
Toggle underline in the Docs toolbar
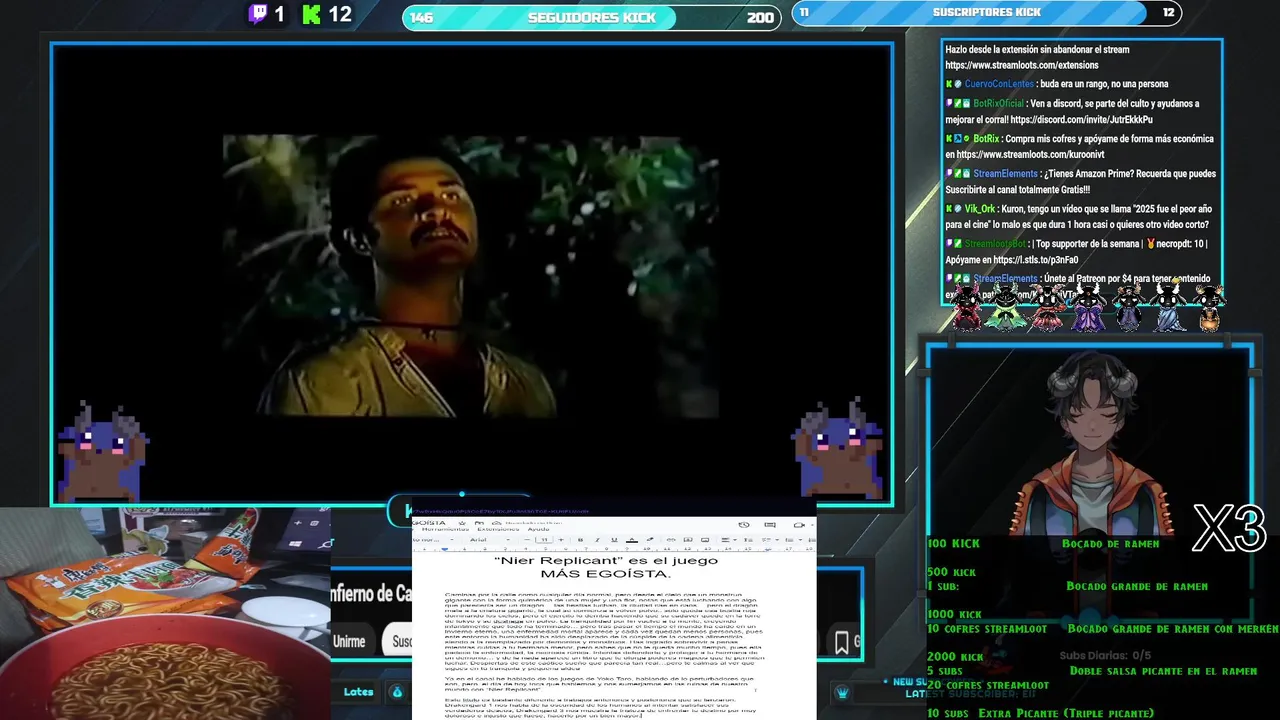614,540
